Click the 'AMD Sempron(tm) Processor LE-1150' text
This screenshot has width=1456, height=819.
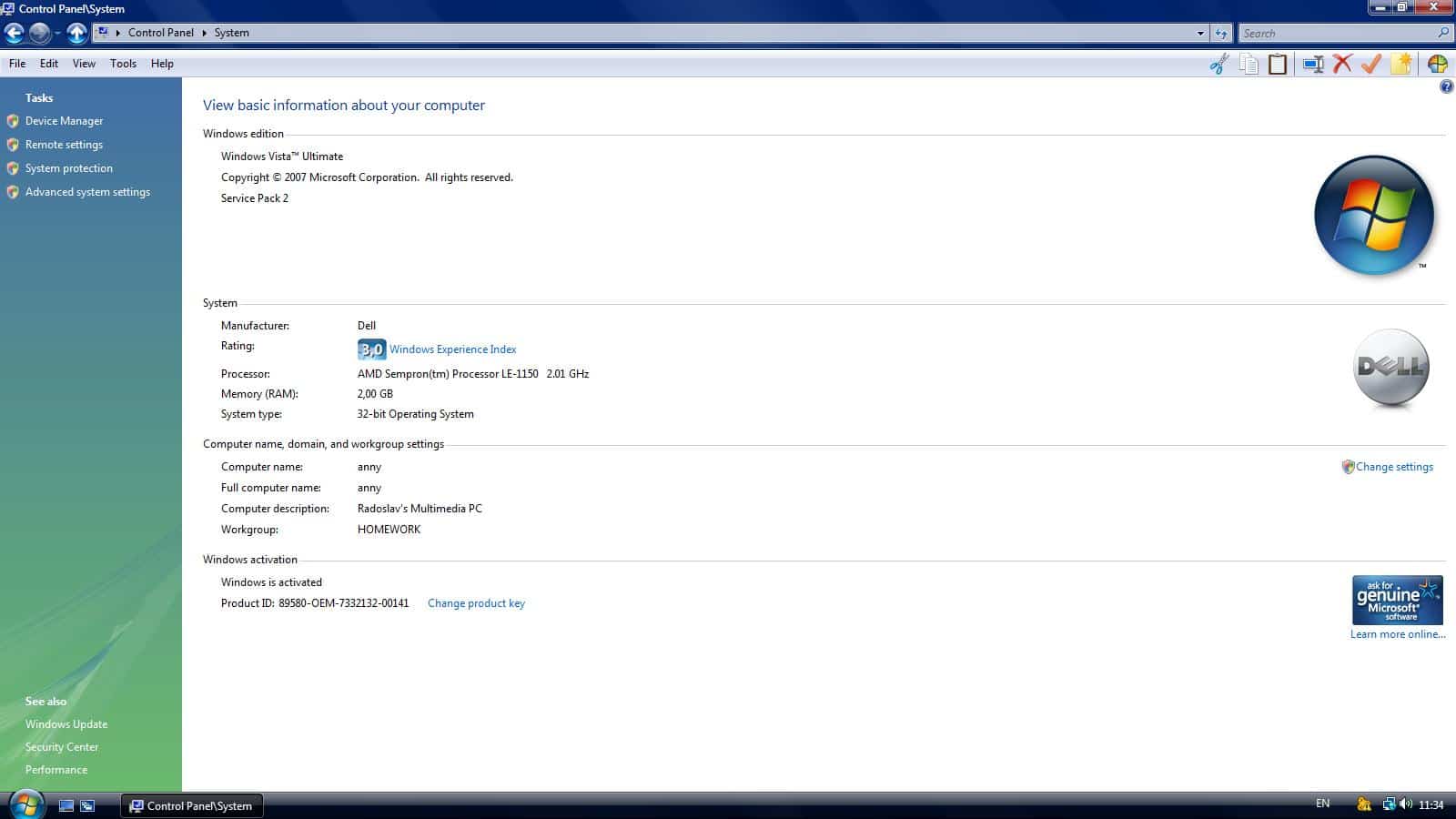tap(448, 374)
